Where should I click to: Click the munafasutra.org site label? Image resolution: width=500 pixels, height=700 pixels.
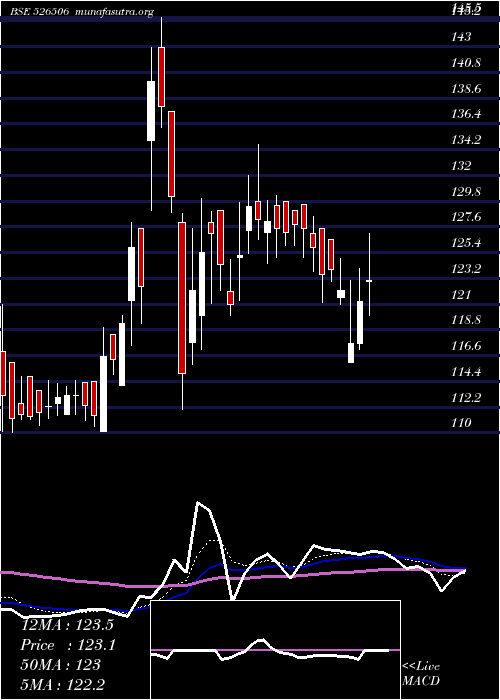pyautogui.click(x=115, y=12)
